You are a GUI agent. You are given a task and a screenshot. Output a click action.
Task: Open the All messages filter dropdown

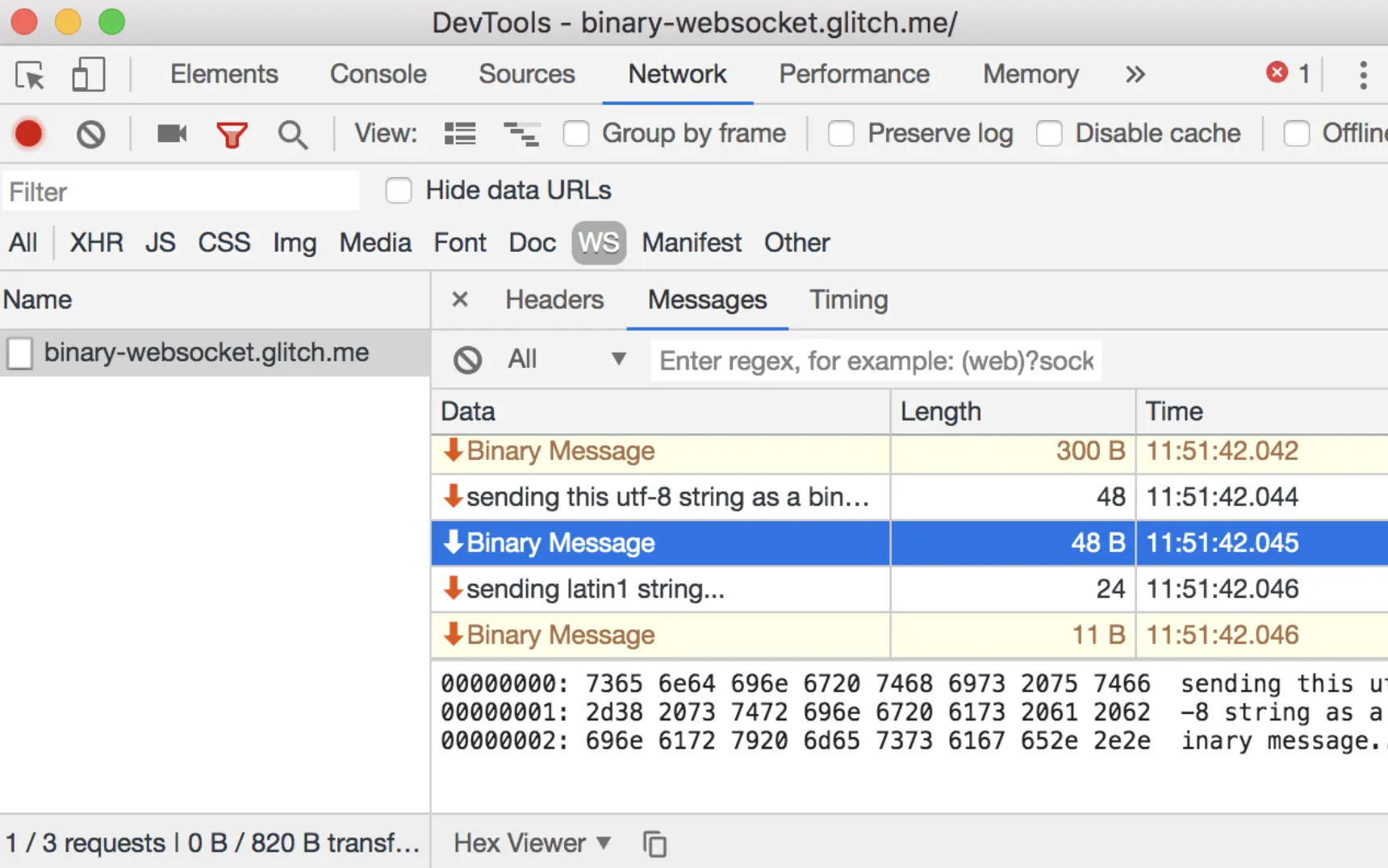coord(566,359)
